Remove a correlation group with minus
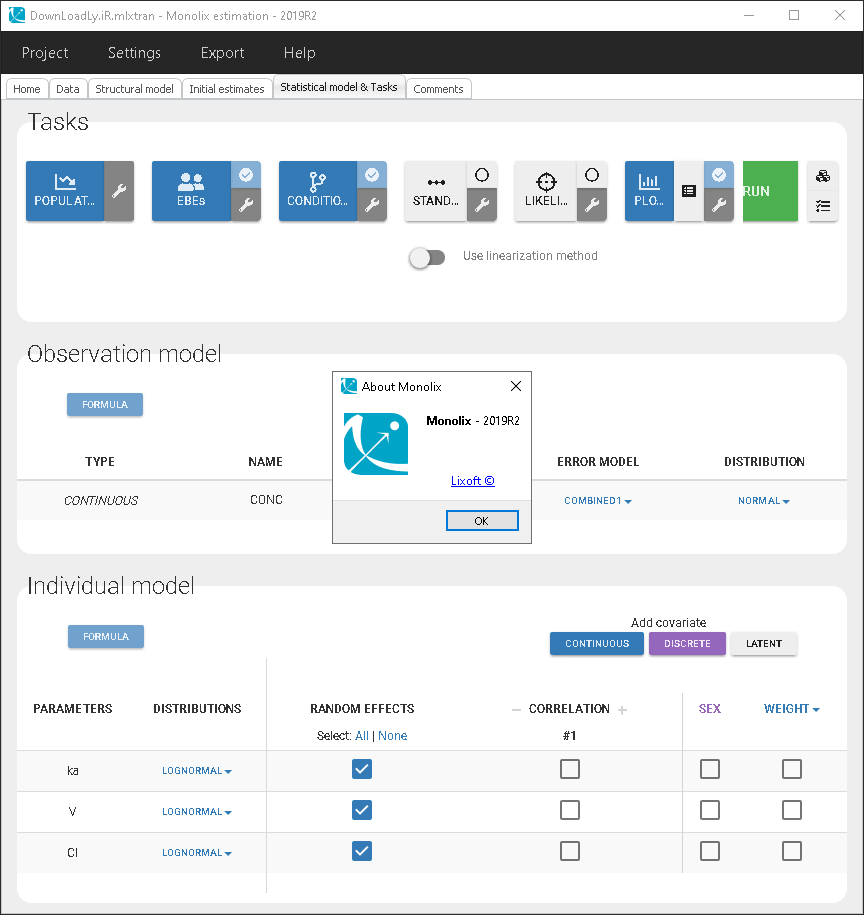Screen dimensions: 864x915 [516, 710]
